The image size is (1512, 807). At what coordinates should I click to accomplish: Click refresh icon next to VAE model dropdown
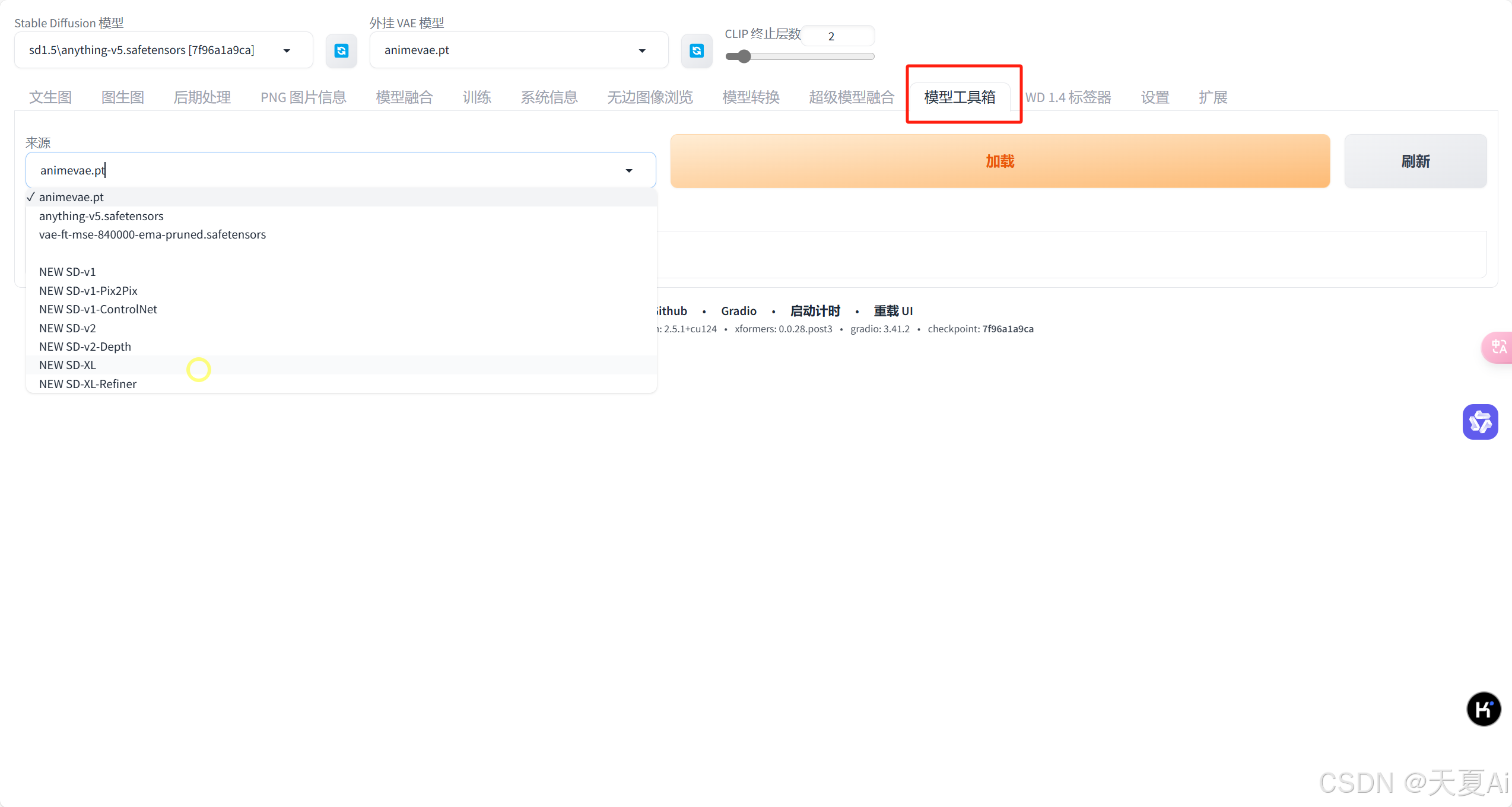click(x=696, y=51)
